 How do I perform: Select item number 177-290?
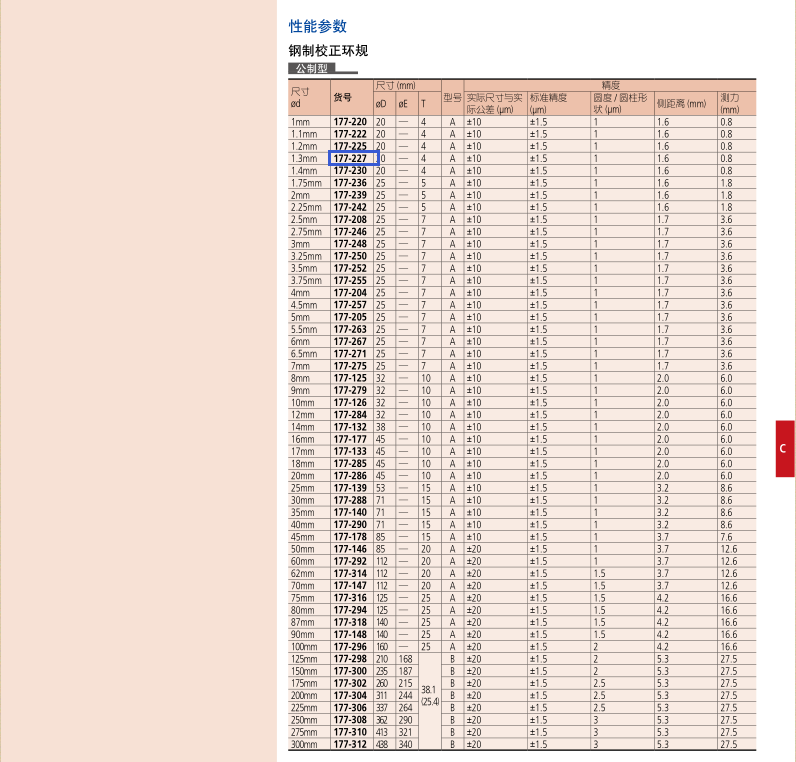point(350,524)
